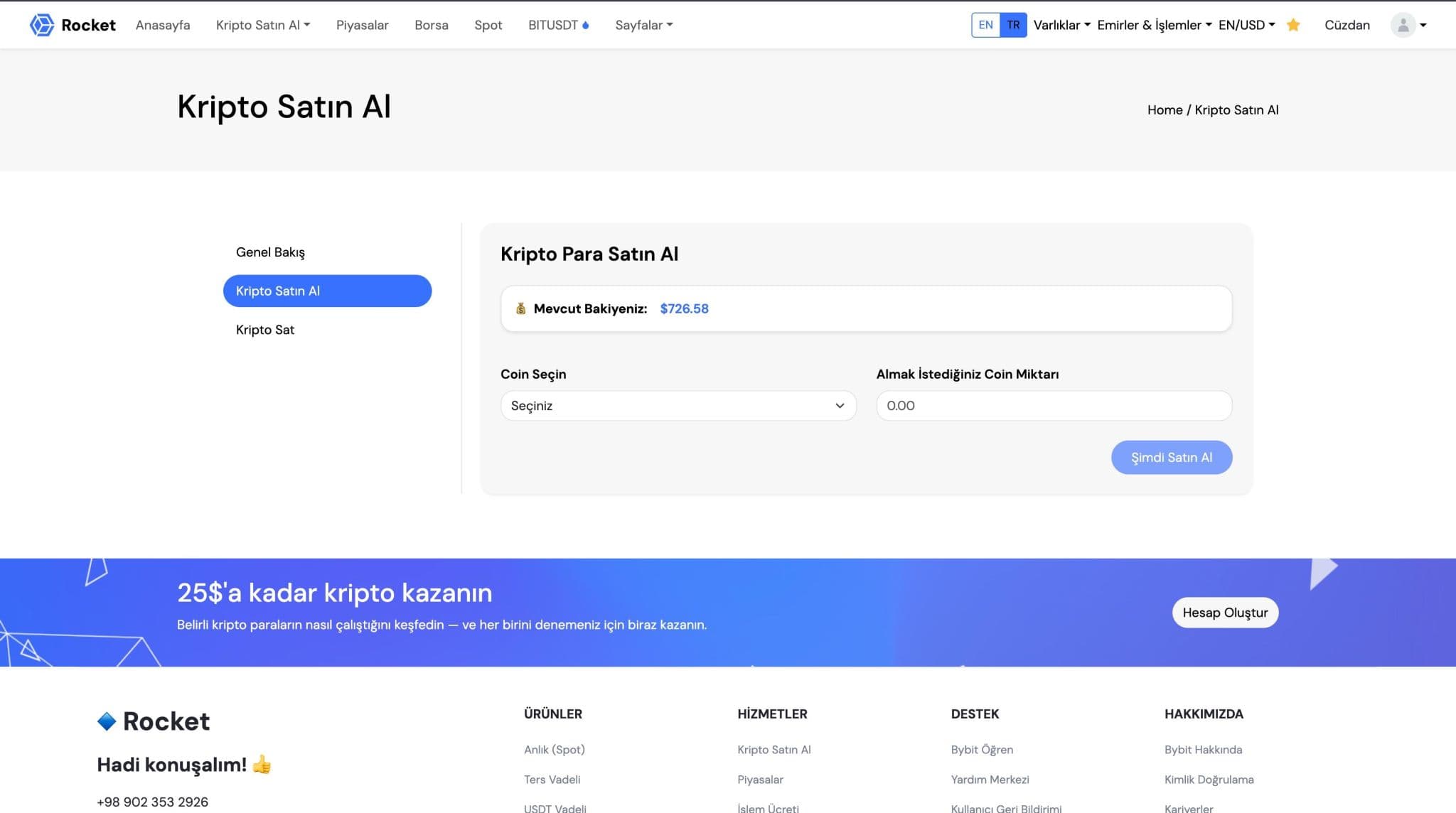
Task: Switch language to EN
Action: point(985,25)
